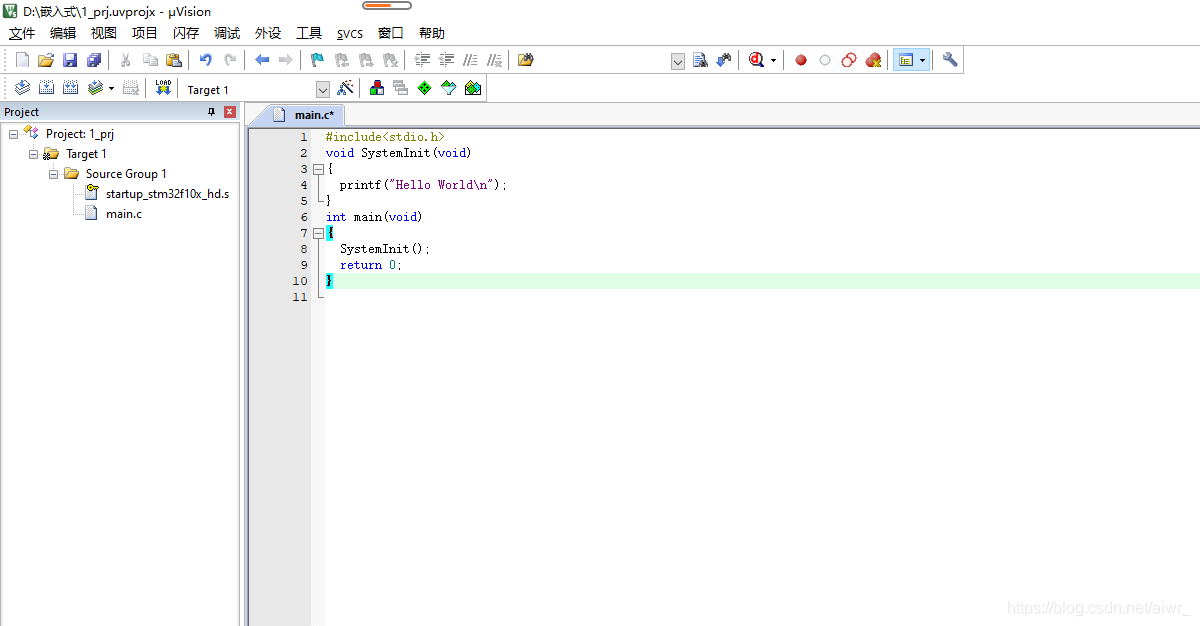The image size is (1200, 626).
Task: Open Options for Target (magic wand icon)
Action: 345,88
